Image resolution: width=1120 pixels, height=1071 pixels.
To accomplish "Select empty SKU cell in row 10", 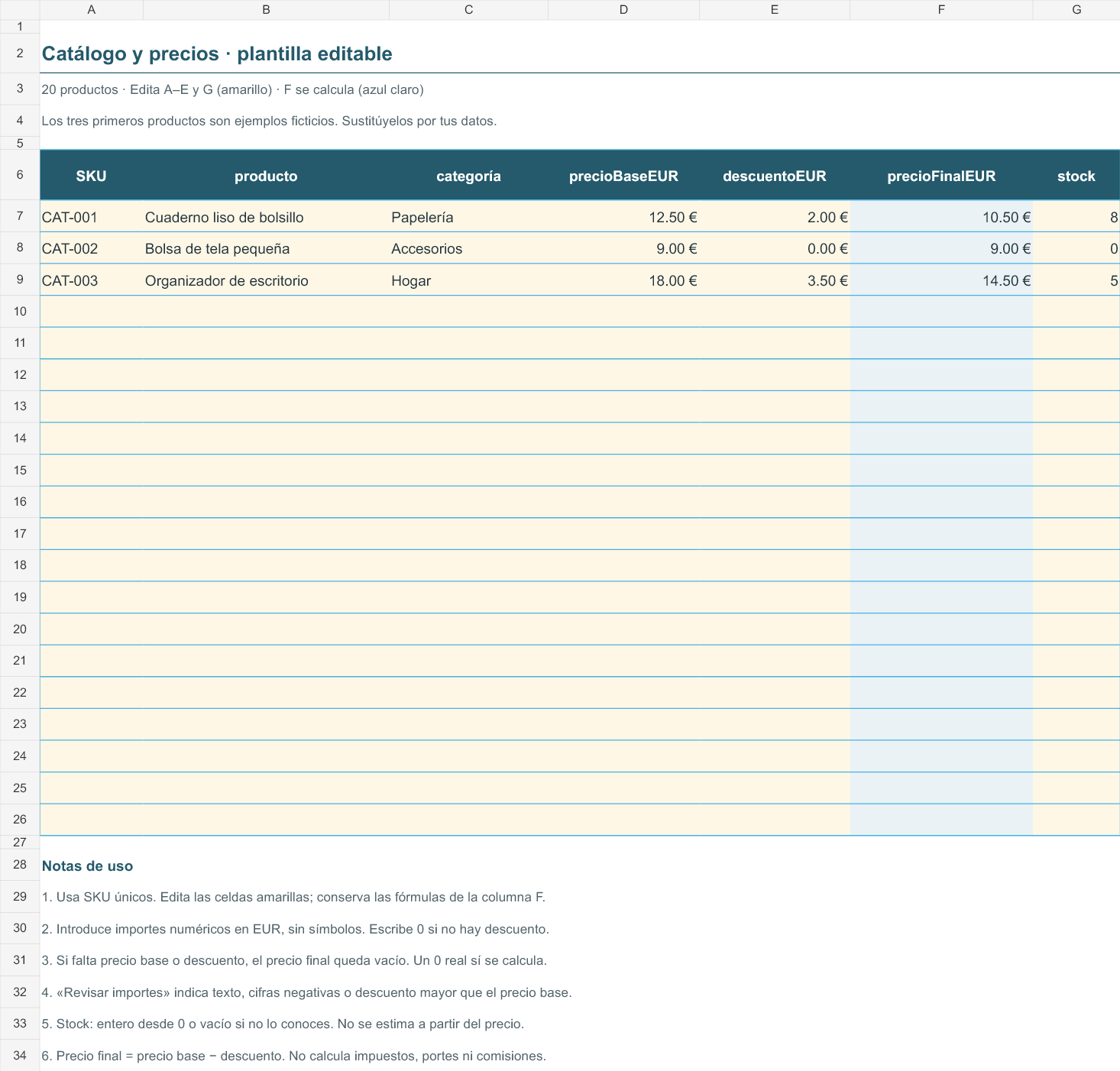I will 92,312.
